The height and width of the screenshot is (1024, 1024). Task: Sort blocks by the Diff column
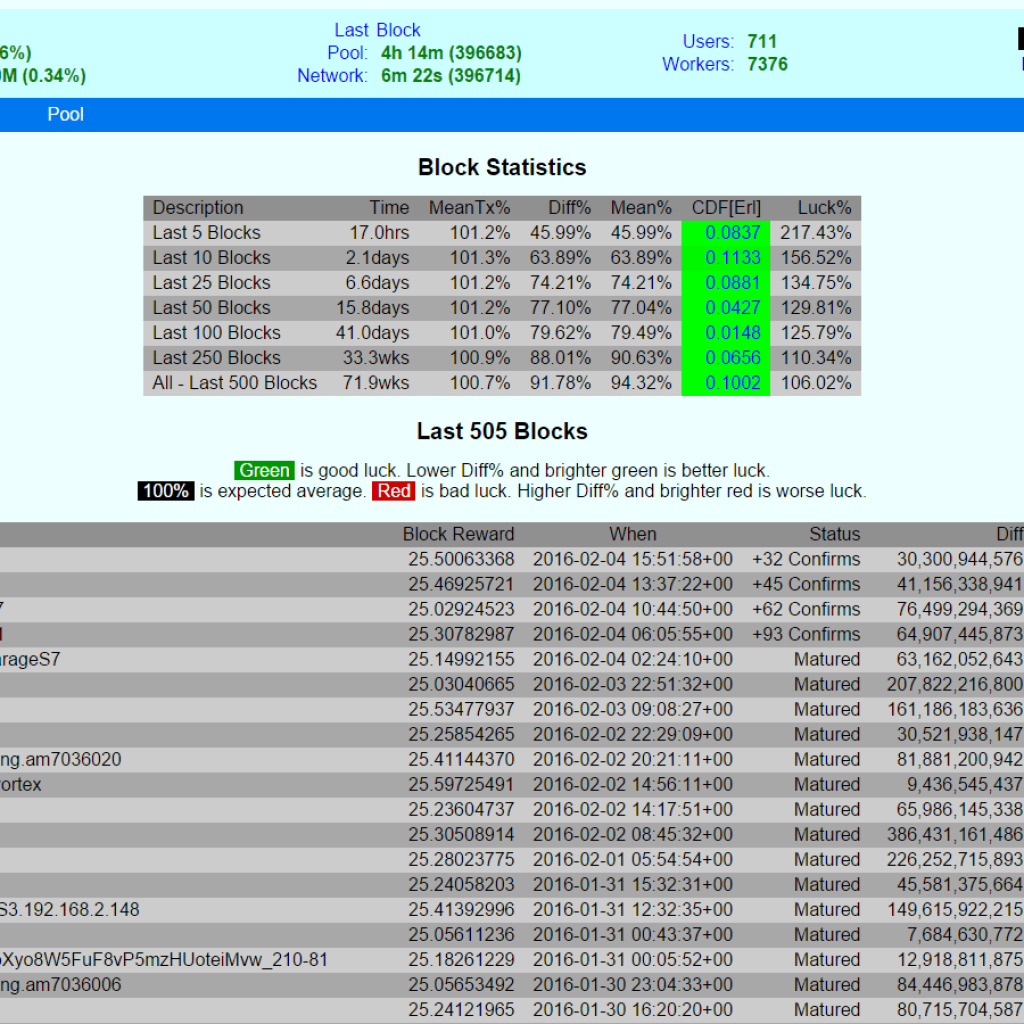(1010, 533)
